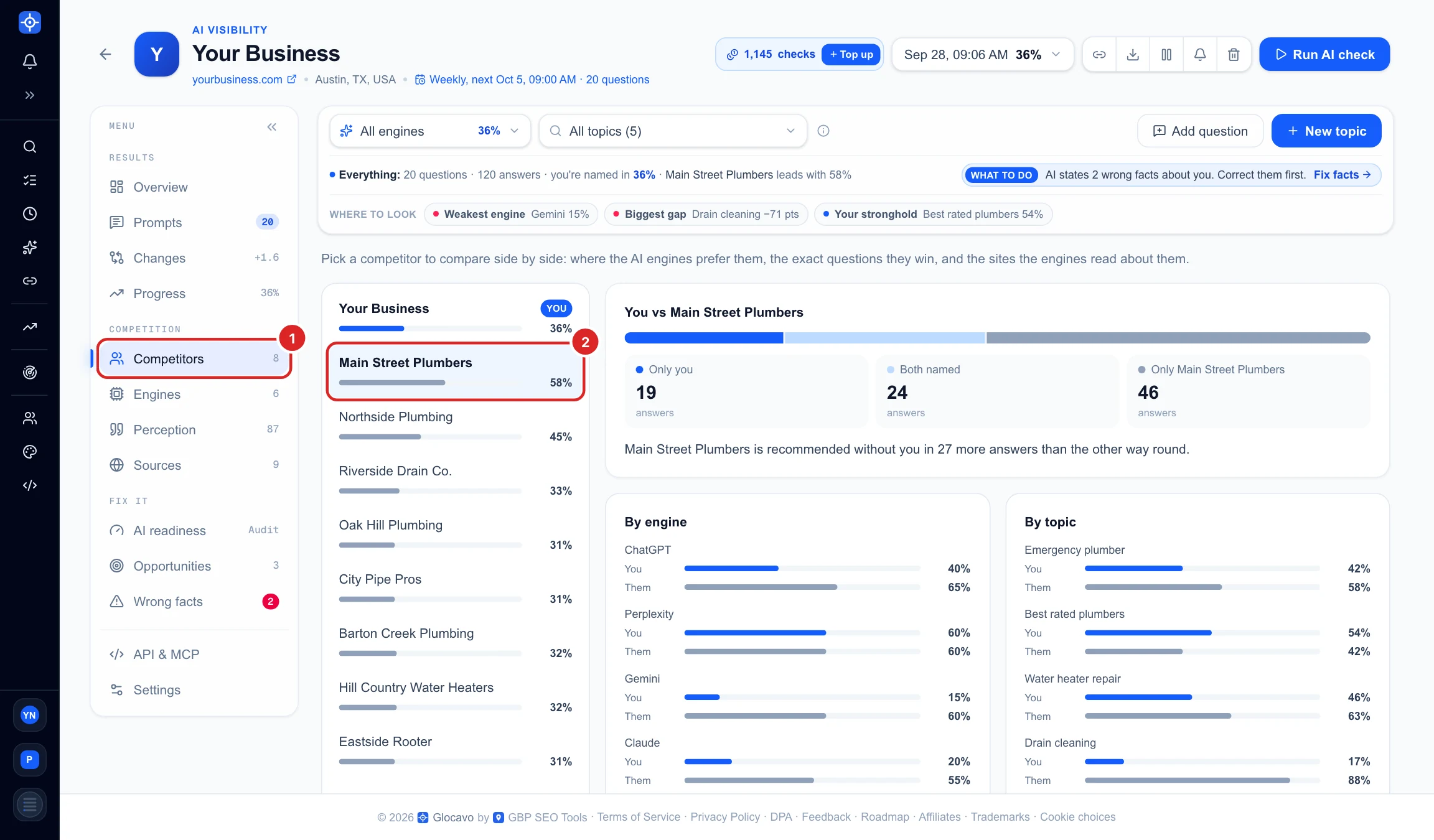Open the Overview menu item

[194, 187]
